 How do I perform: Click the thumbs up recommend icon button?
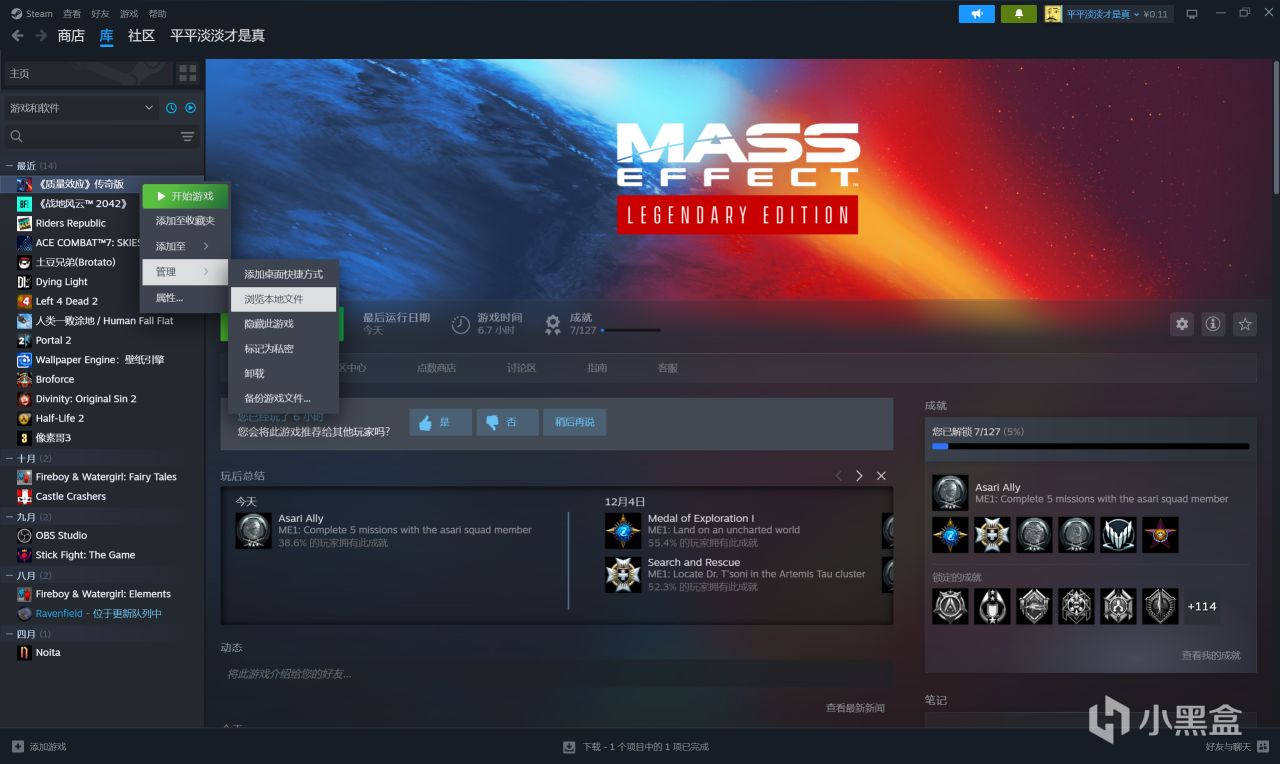pyautogui.click(x=440, y=422)
